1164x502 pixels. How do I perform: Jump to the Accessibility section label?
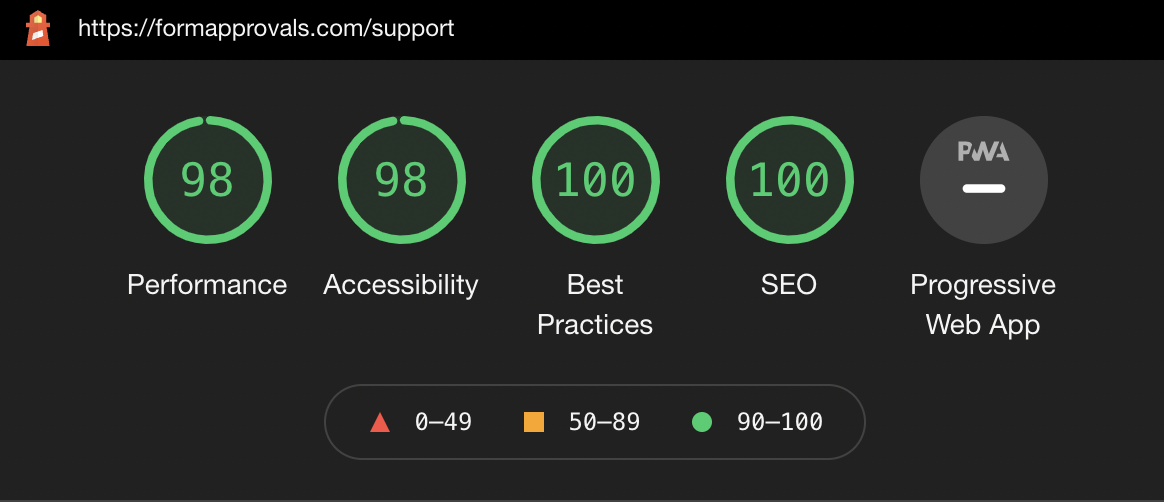coord(401,285)
